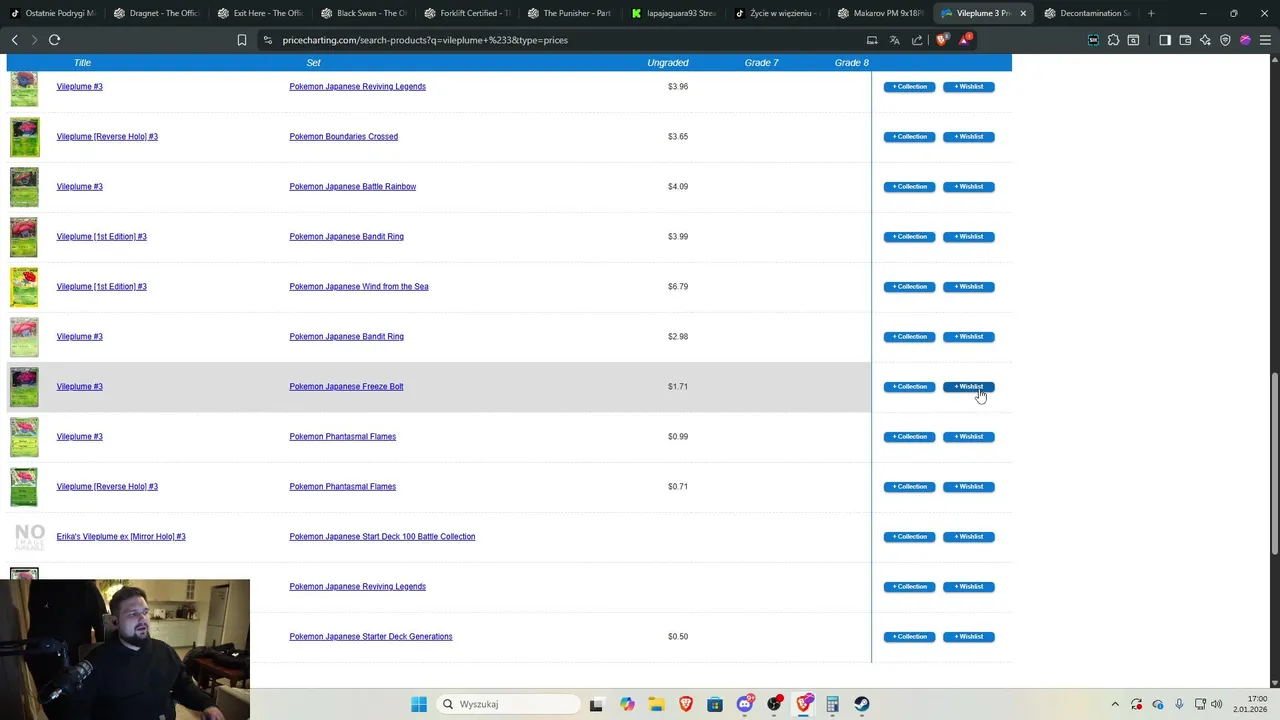Screen dimensions: 1280x720
Task: Open Brave Wallet icon
Action: [1185, 40]
